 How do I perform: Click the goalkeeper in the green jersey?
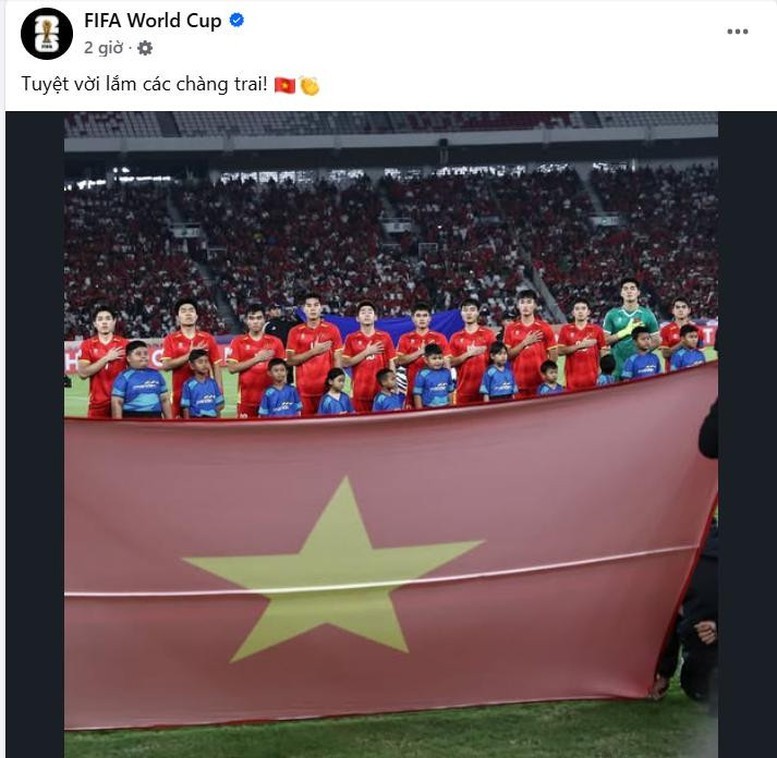(x=628, y=325)
